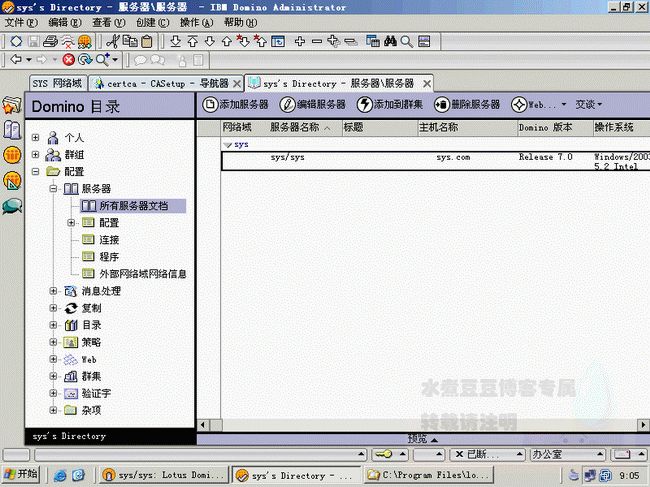Select 所有服务器文档 in the tree
Image resolution: width=650 pixels, height=487 pixels.
coord(133,206)
